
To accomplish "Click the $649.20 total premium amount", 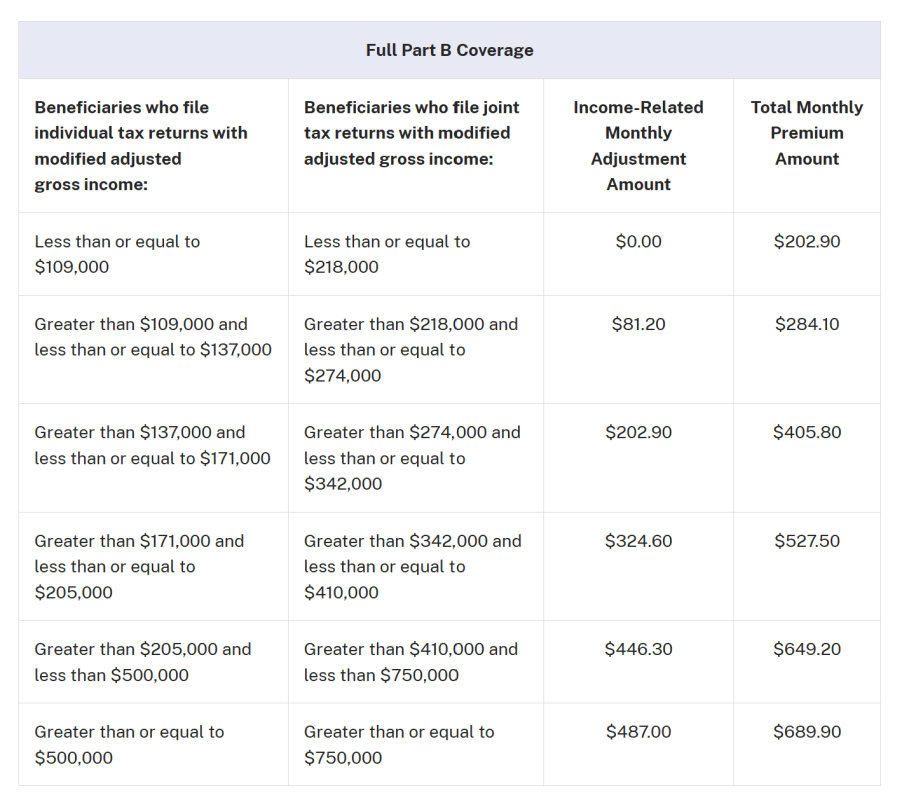I will 806,649.
